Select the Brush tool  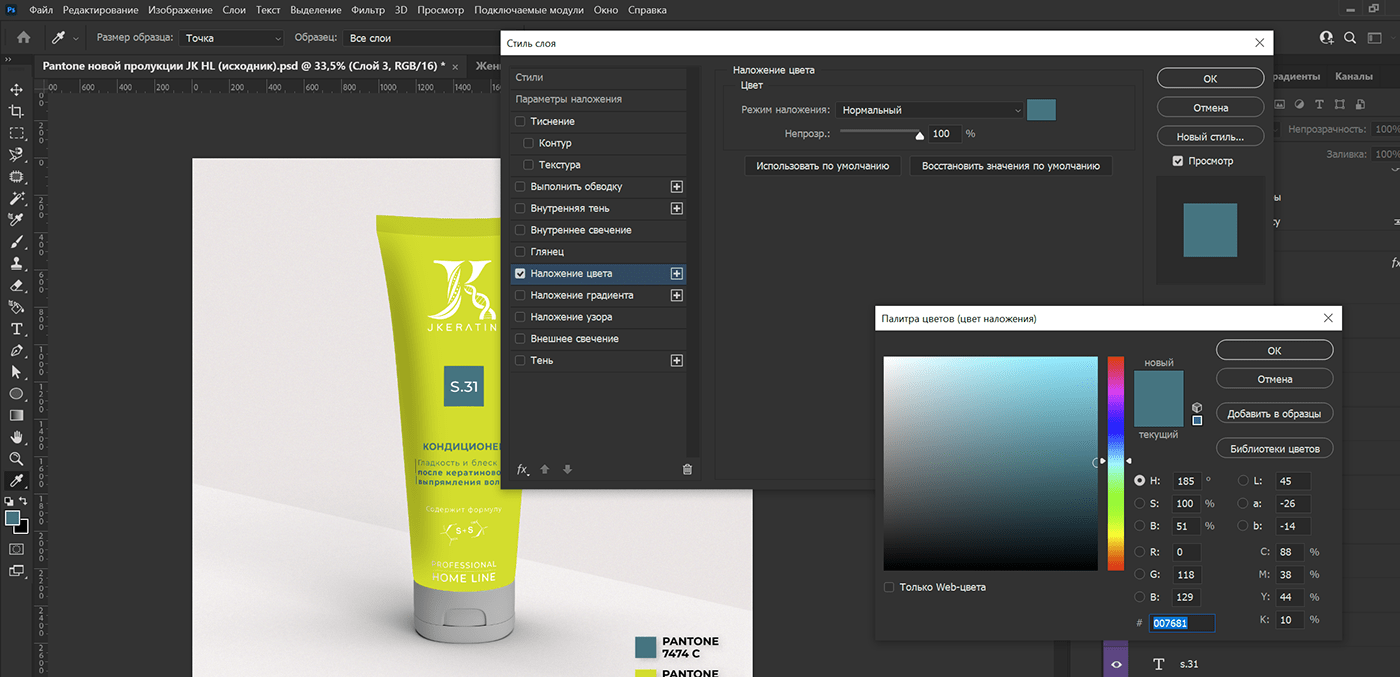pyautogui.click(x=17, y=242)
